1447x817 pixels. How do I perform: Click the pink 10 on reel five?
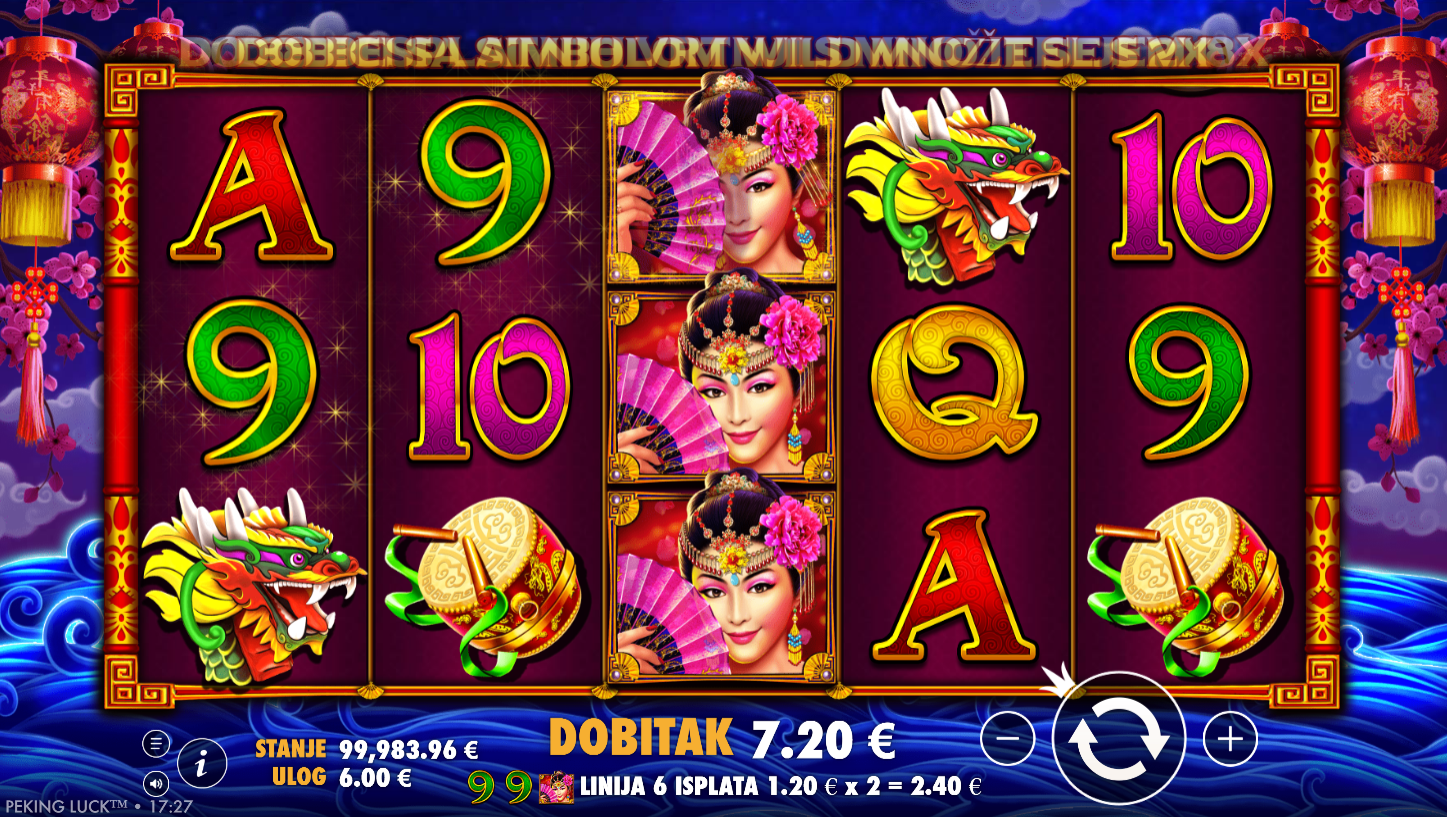click(x=1190, y=187)
